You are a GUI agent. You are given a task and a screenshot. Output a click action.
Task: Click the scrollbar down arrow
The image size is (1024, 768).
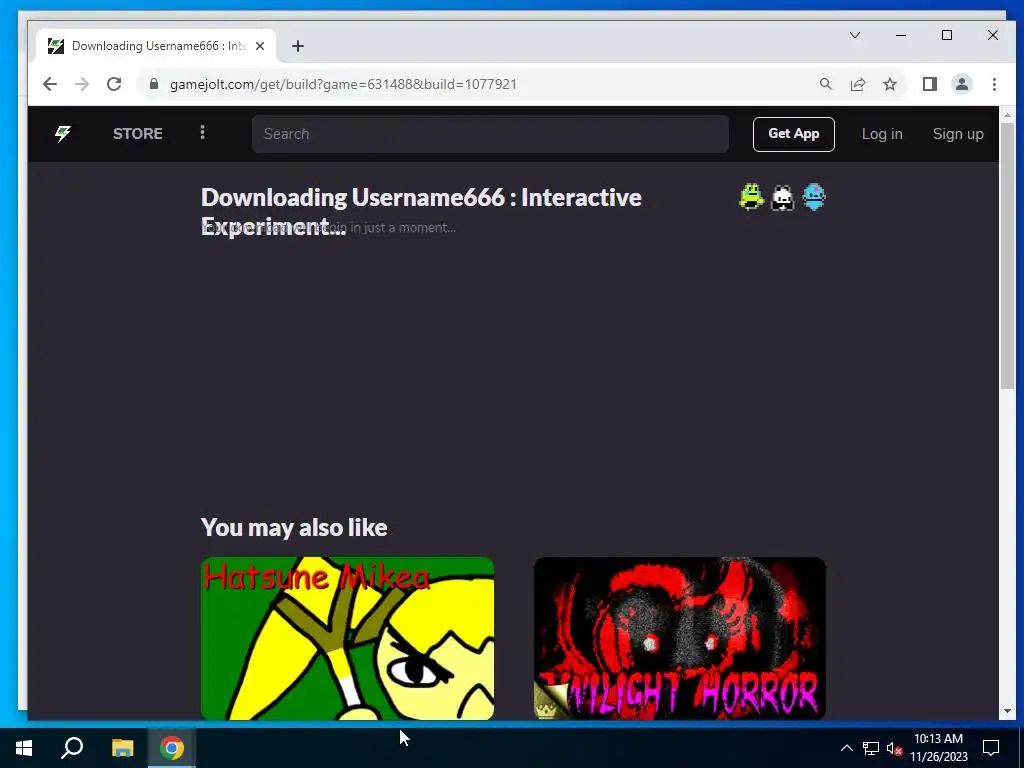click(x=1006, y=711)
